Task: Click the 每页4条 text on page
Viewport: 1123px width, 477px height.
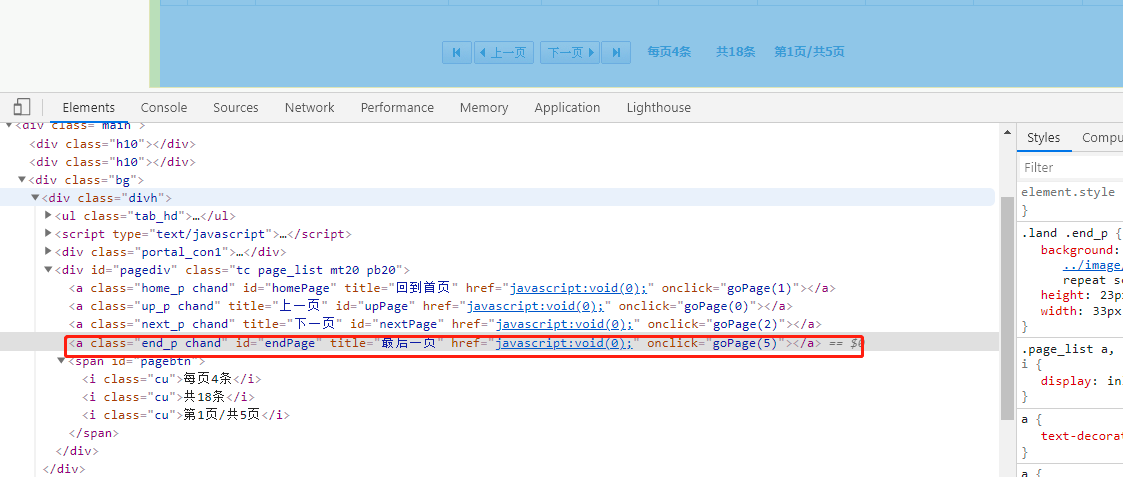Action: pyautogui.click(x=669, y=52)
